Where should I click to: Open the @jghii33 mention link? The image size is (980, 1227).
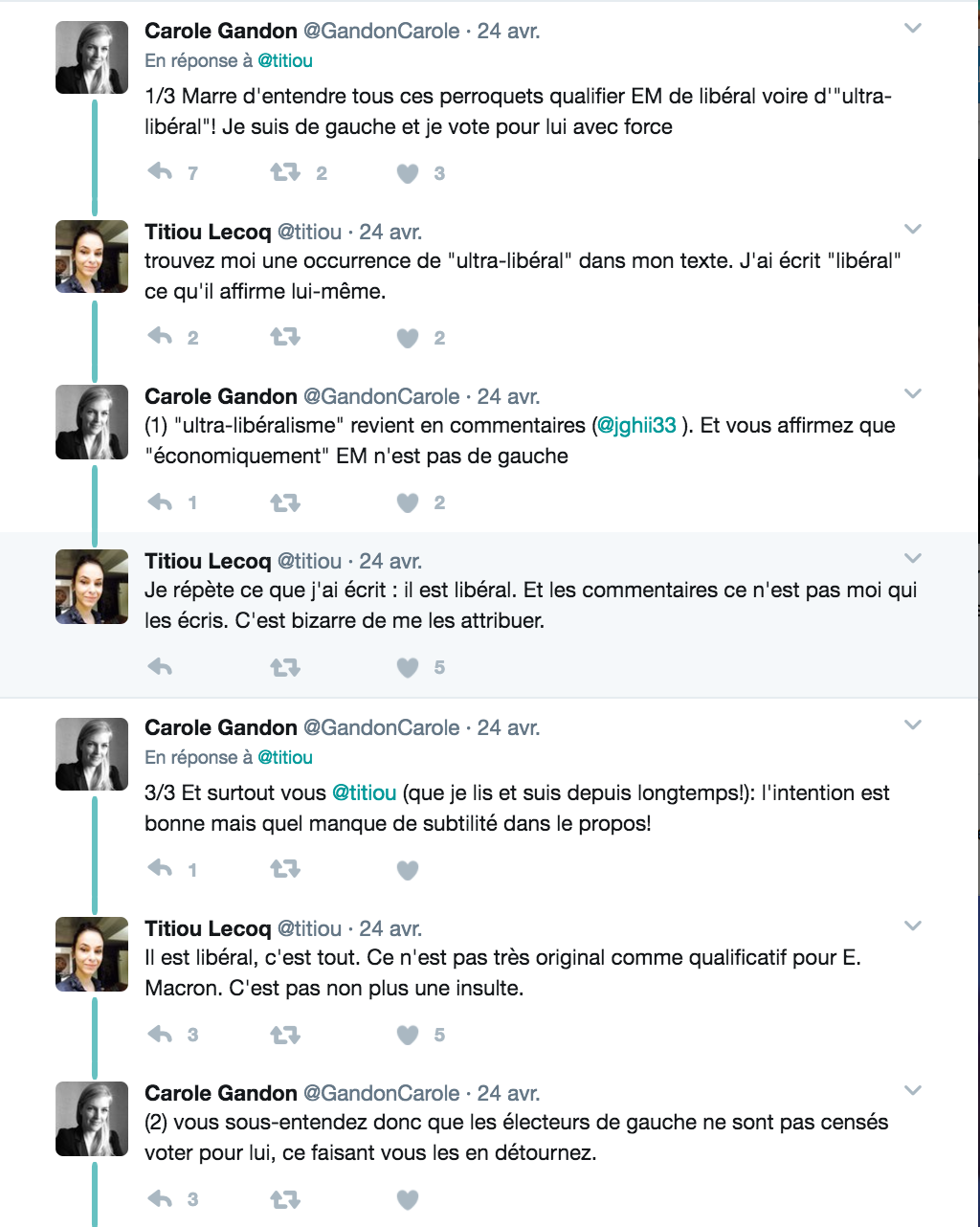636,426
